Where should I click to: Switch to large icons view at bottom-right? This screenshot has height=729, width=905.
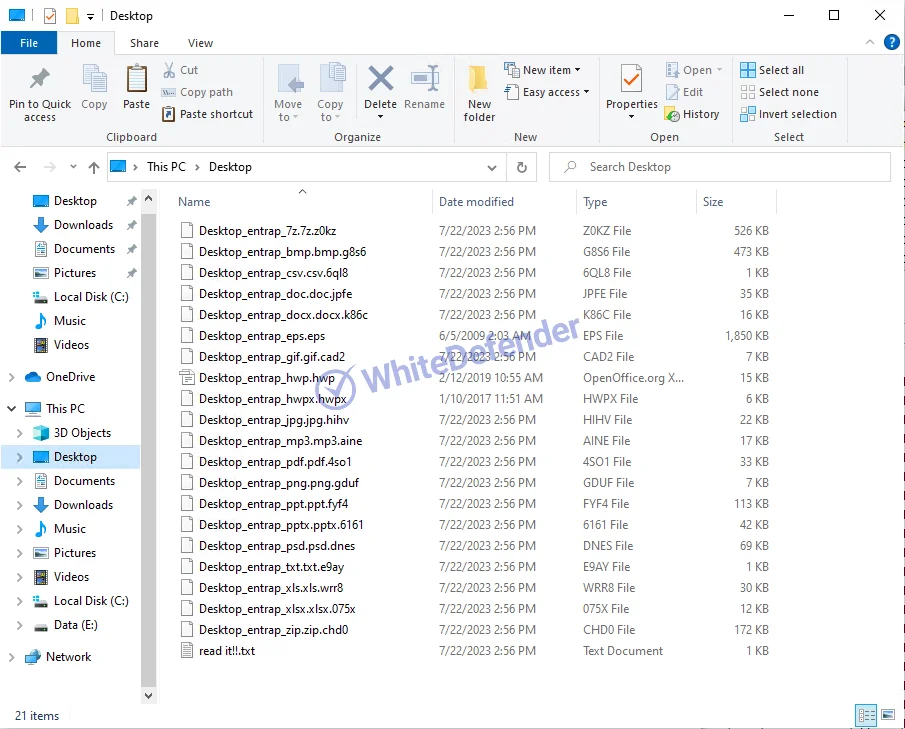point(887,715)
